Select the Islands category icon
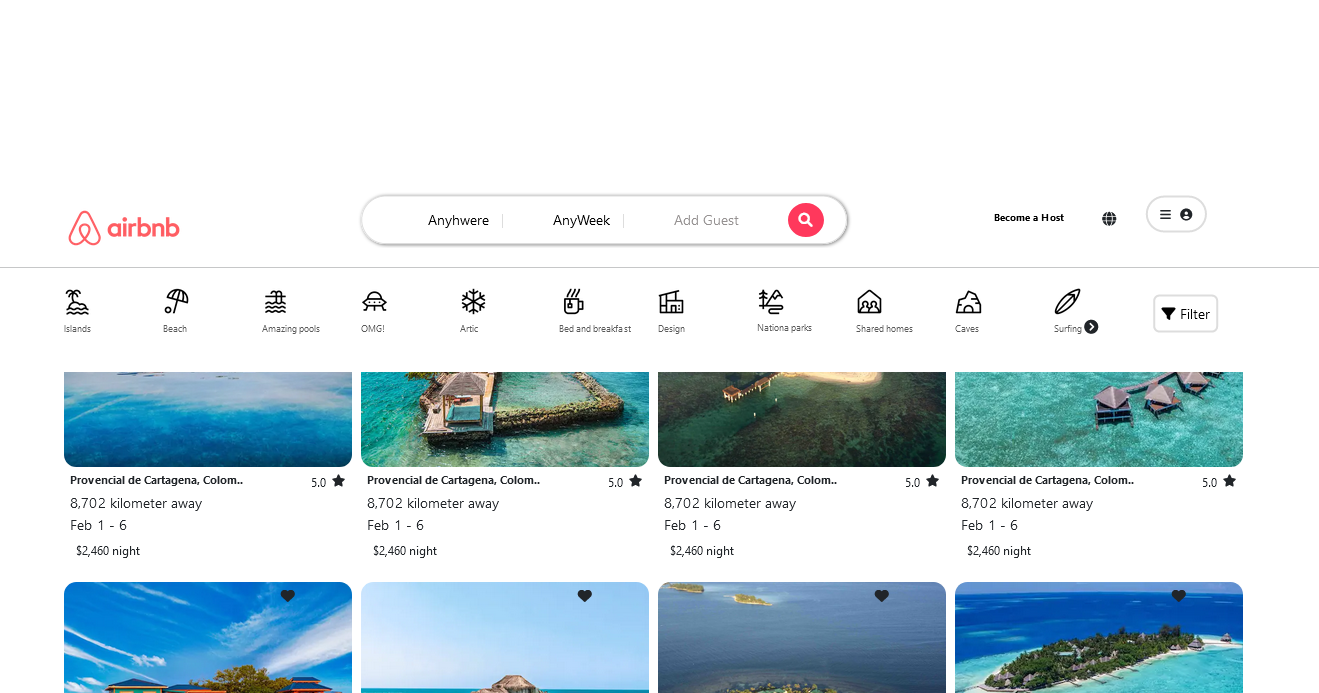1319x693 pixels. (x=77, y=302)
